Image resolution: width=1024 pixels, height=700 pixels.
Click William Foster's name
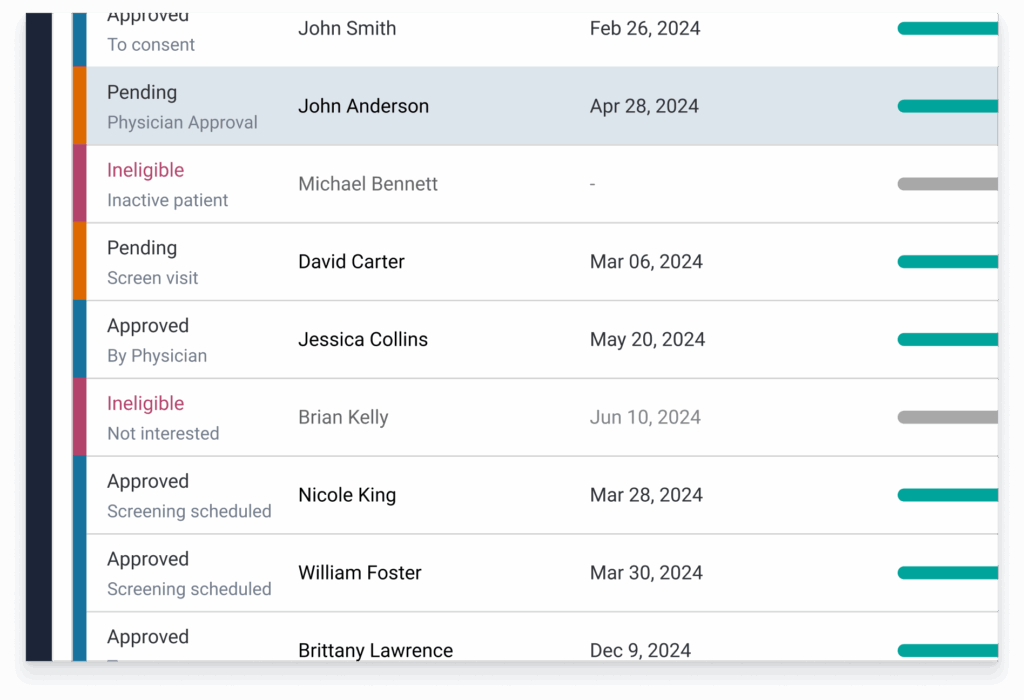pos(360,573)
